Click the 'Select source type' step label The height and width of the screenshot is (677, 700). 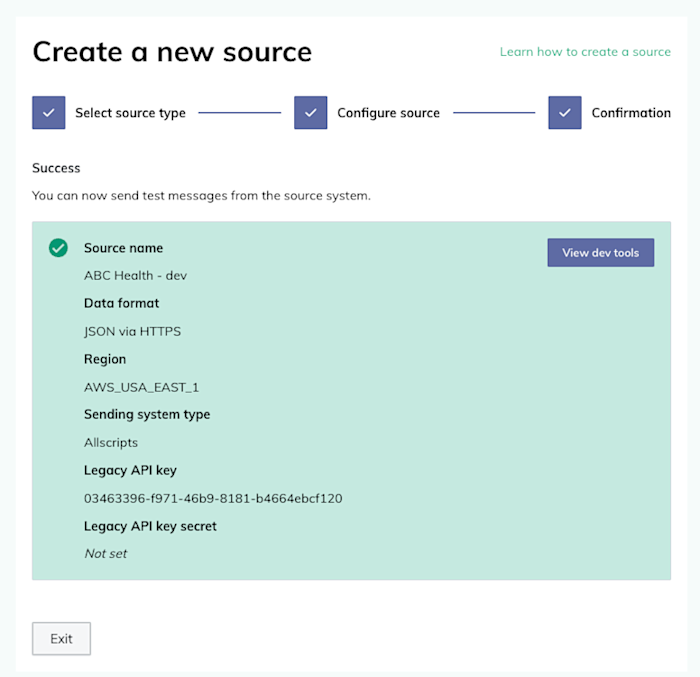tap(130, 113)
